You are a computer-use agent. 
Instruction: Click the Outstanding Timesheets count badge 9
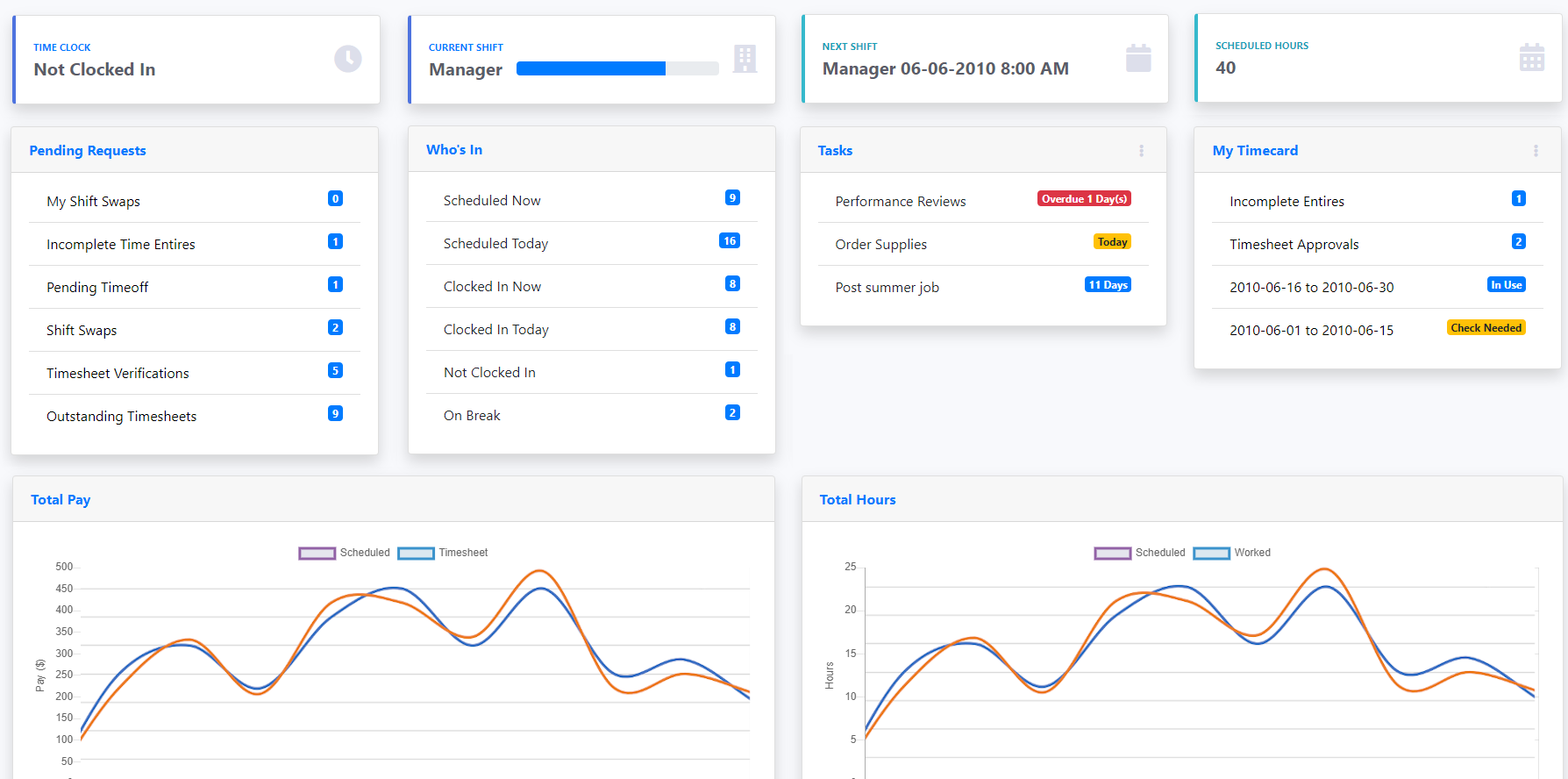pyautogui.click(x=335, y=413)
